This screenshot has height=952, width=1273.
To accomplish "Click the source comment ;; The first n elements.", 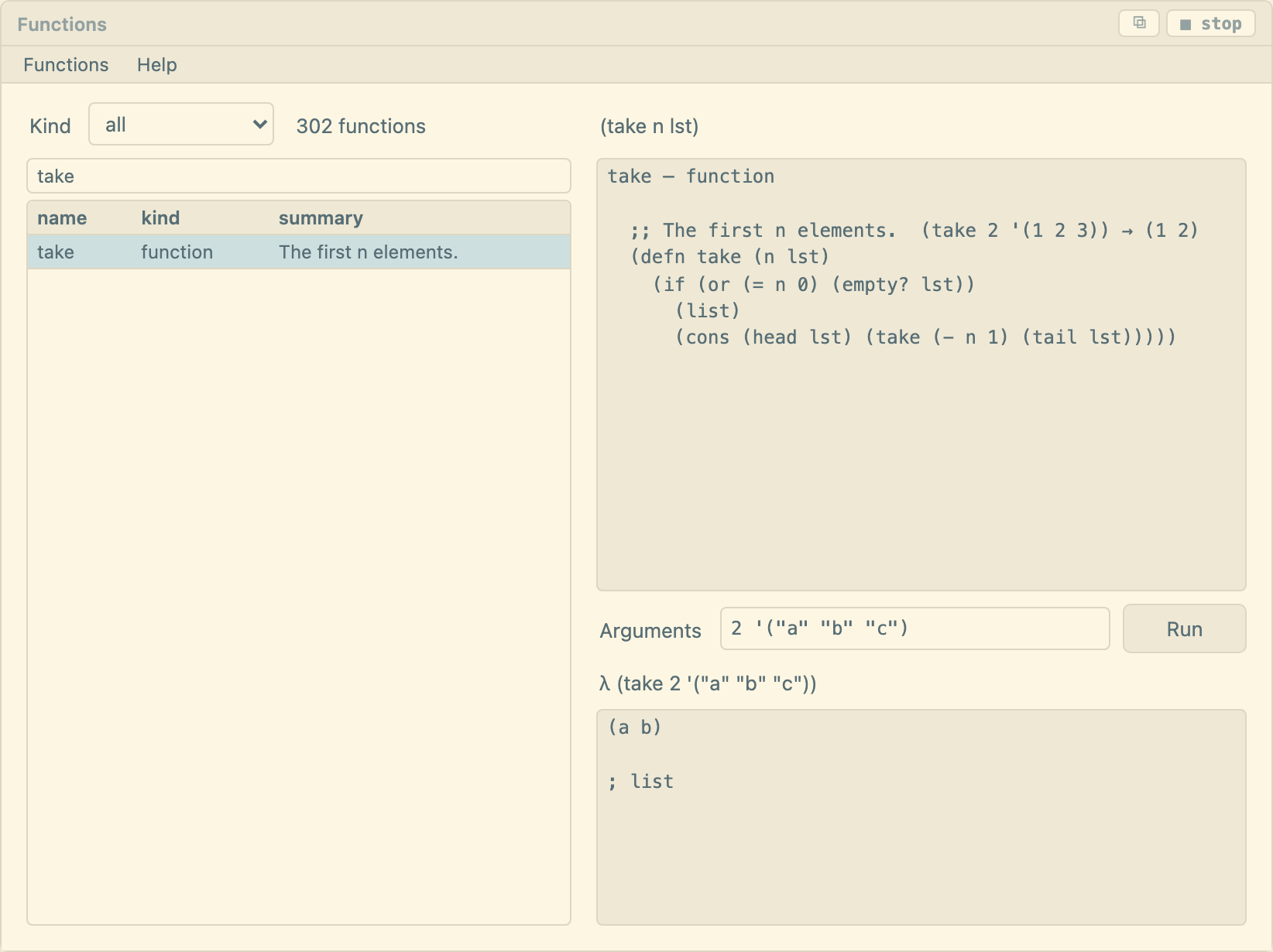I will tap(914, 231).
